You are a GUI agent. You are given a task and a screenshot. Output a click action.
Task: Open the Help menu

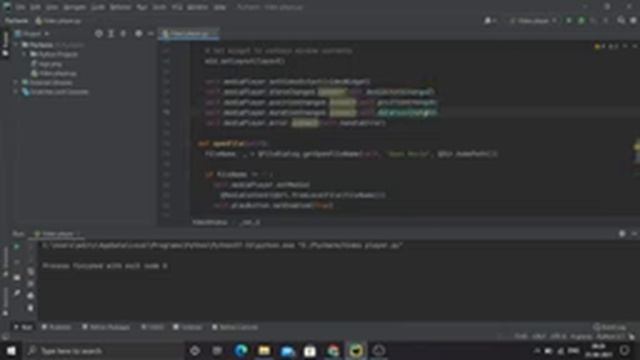click(x=220, y=7)
